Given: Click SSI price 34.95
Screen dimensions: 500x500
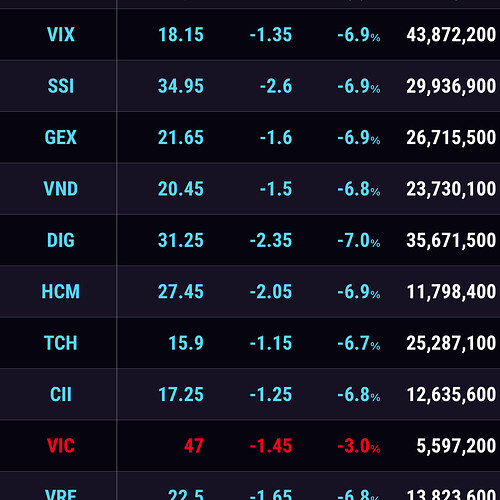Looking at the screenshot, I should pyautogui.click(x=181, y=86).
